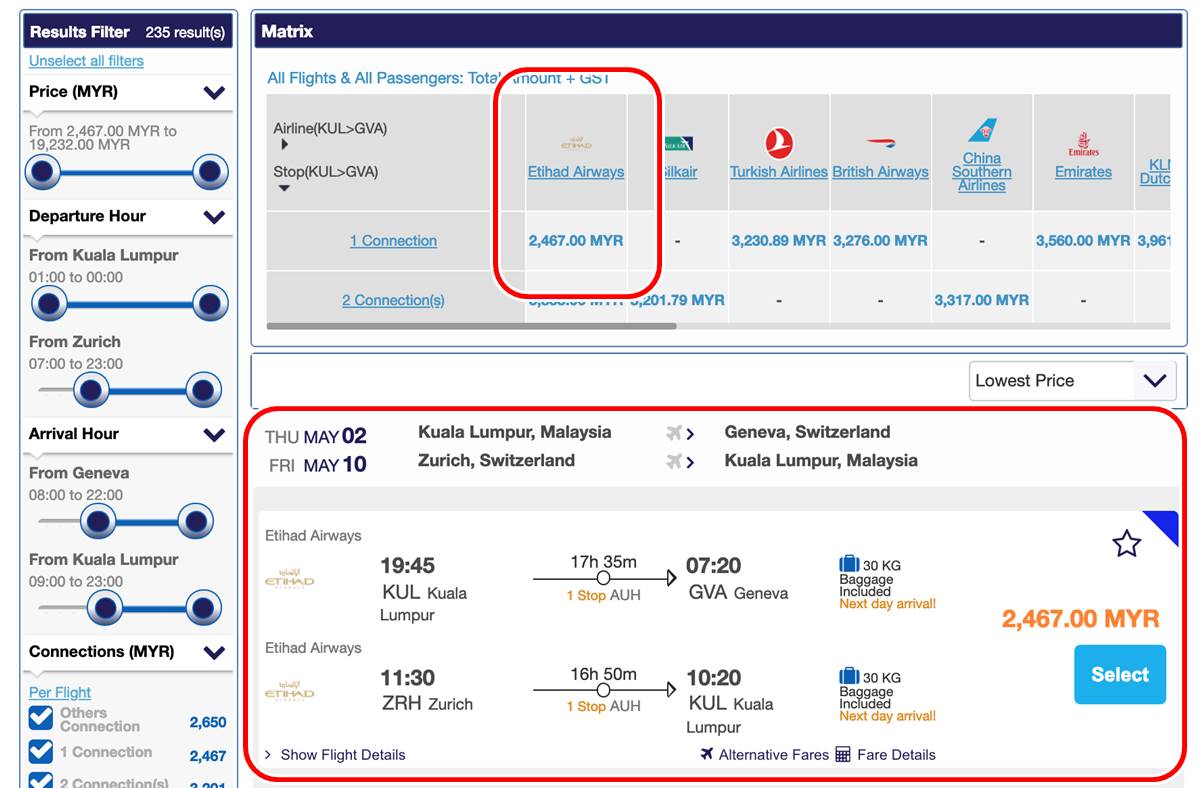Open the China Southern Airlines link
1200x788 pixels.
click(982, 172)
